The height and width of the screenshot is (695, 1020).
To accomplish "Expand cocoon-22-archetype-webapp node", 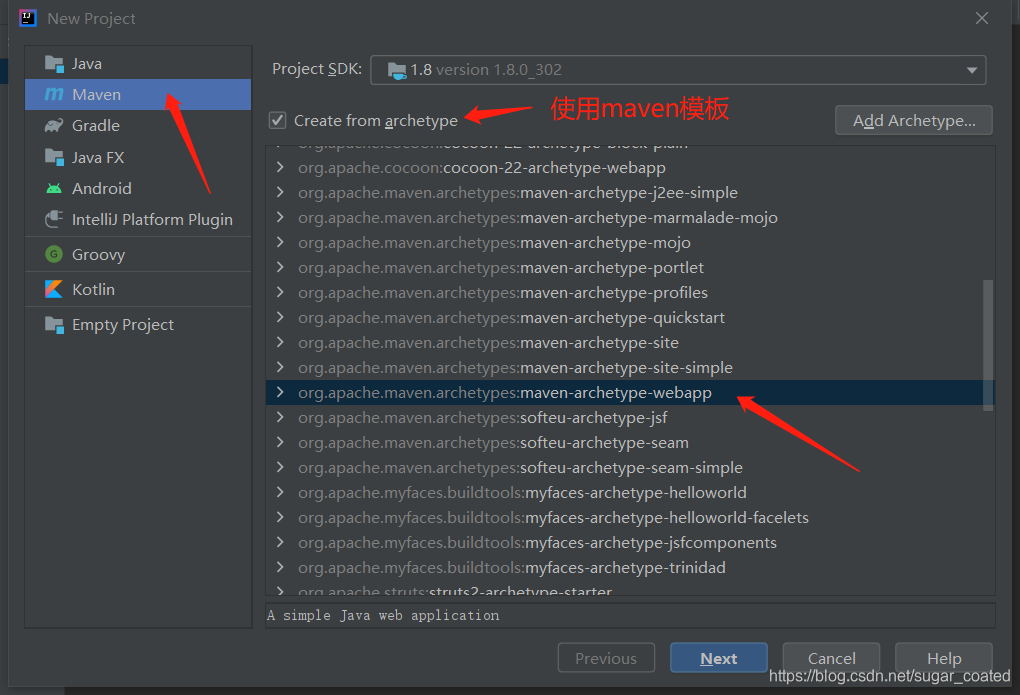I will click(x=280, y=167).
